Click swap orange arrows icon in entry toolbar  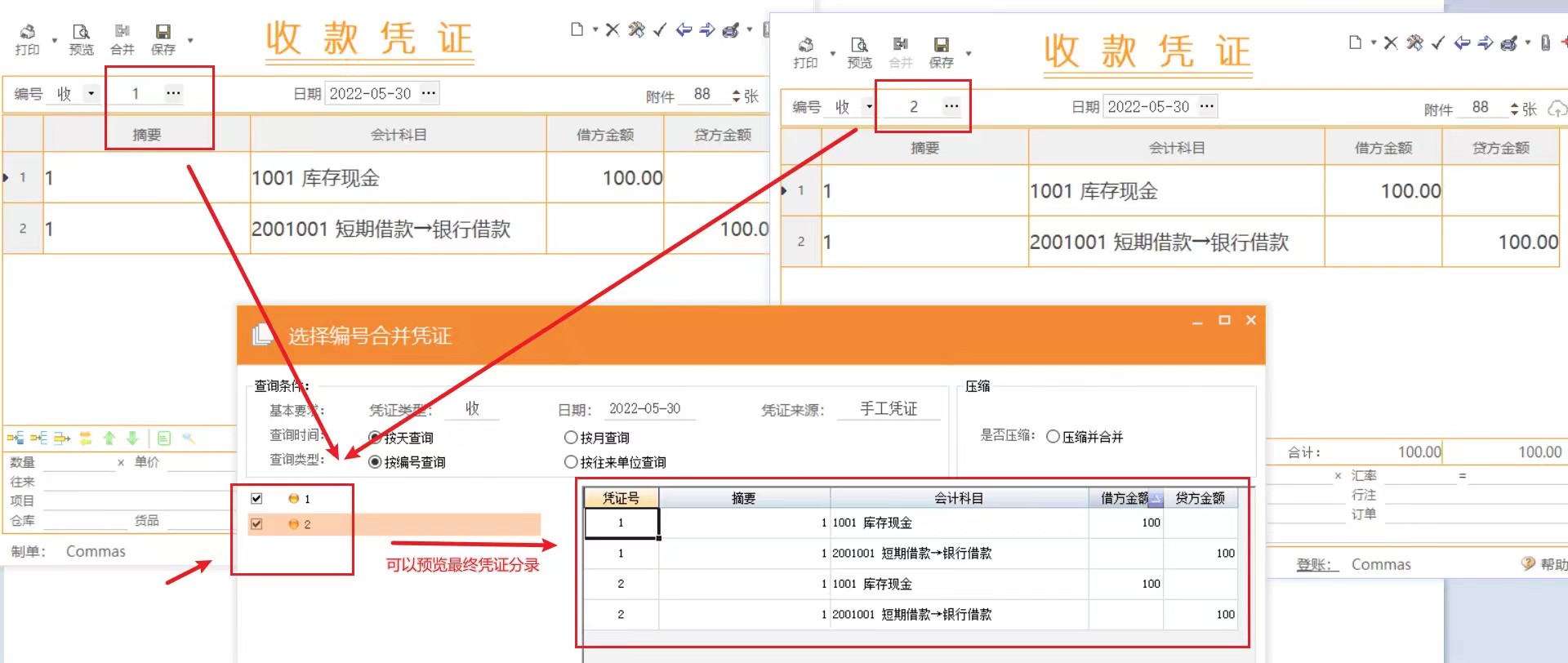(85, 438)
